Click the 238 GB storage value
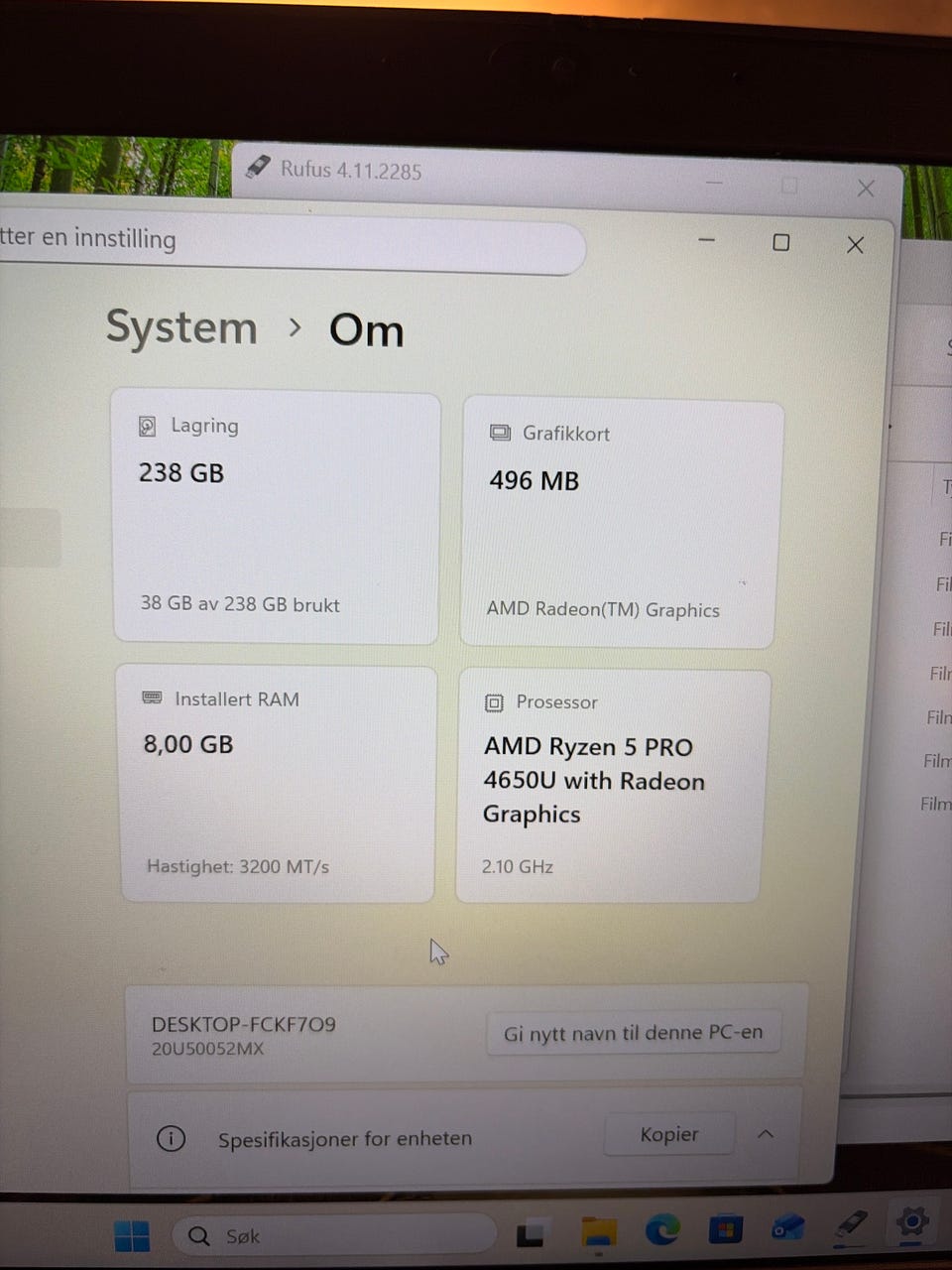Screen dimensions: 952x1270 [x=181, y=473]
